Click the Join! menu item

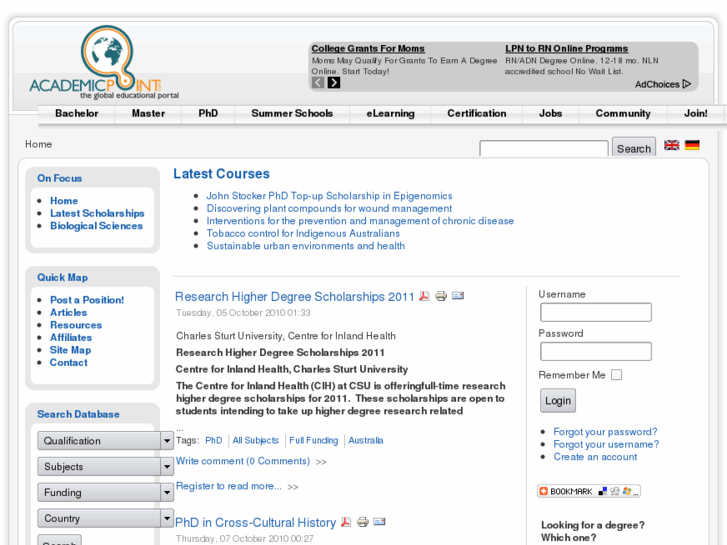click(x=696, y=113)
